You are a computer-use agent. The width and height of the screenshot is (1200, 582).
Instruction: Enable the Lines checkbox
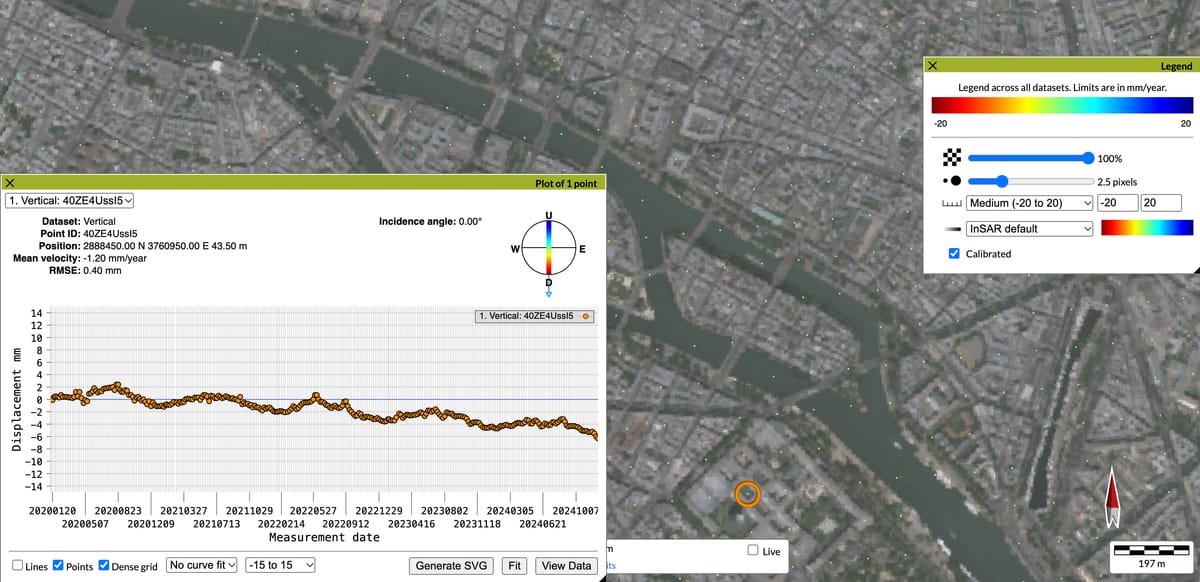pos(18,566)
